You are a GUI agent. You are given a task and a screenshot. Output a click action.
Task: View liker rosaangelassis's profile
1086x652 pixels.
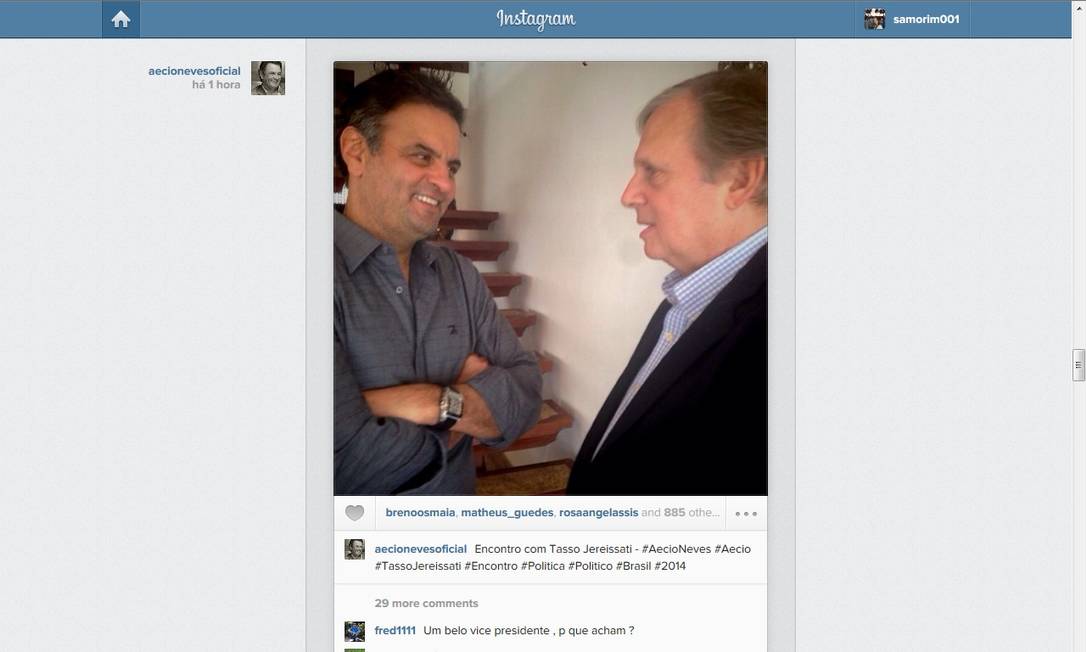(x=598, y=513)
